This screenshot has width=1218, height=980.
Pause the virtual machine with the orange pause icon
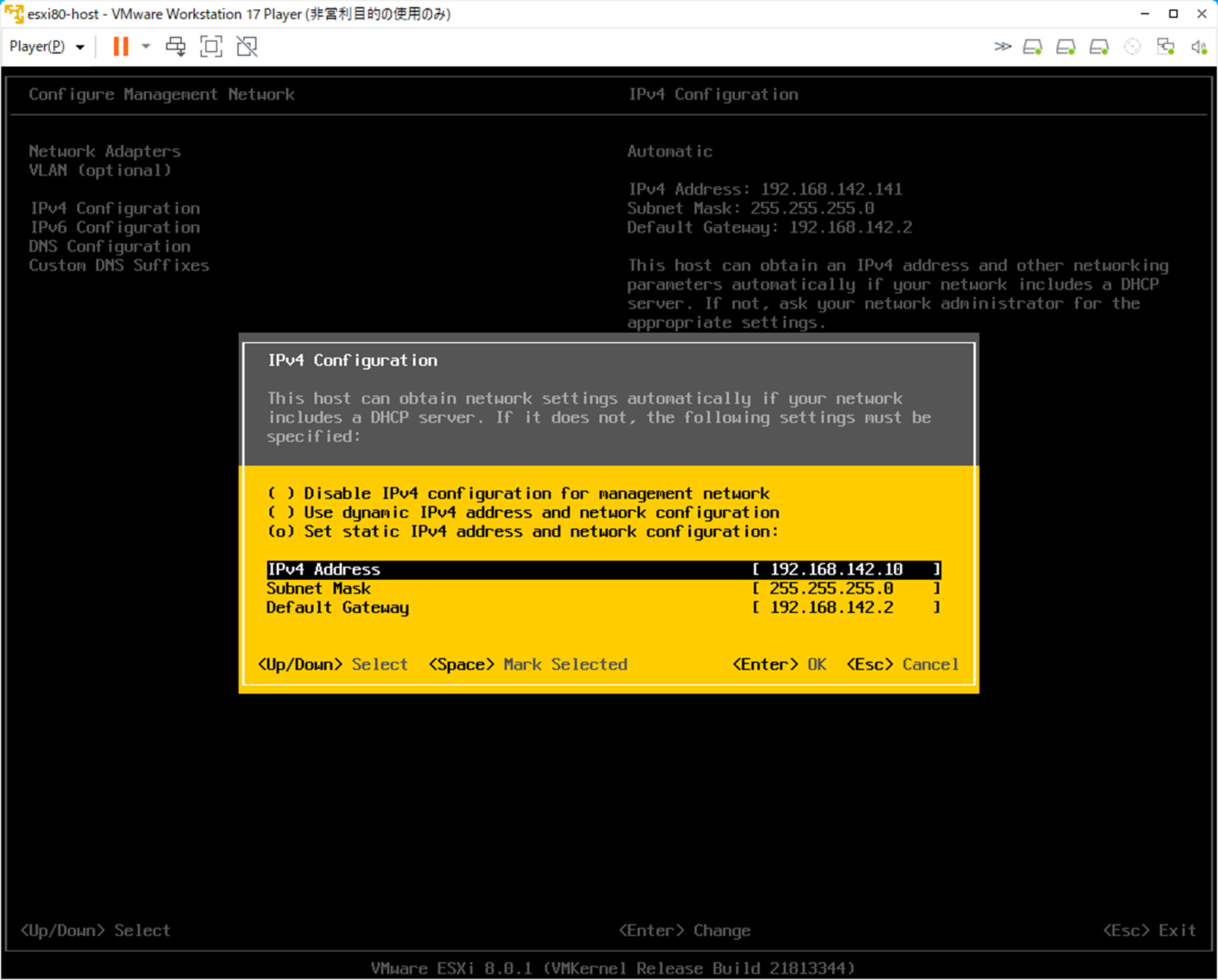tap(121, 46)
